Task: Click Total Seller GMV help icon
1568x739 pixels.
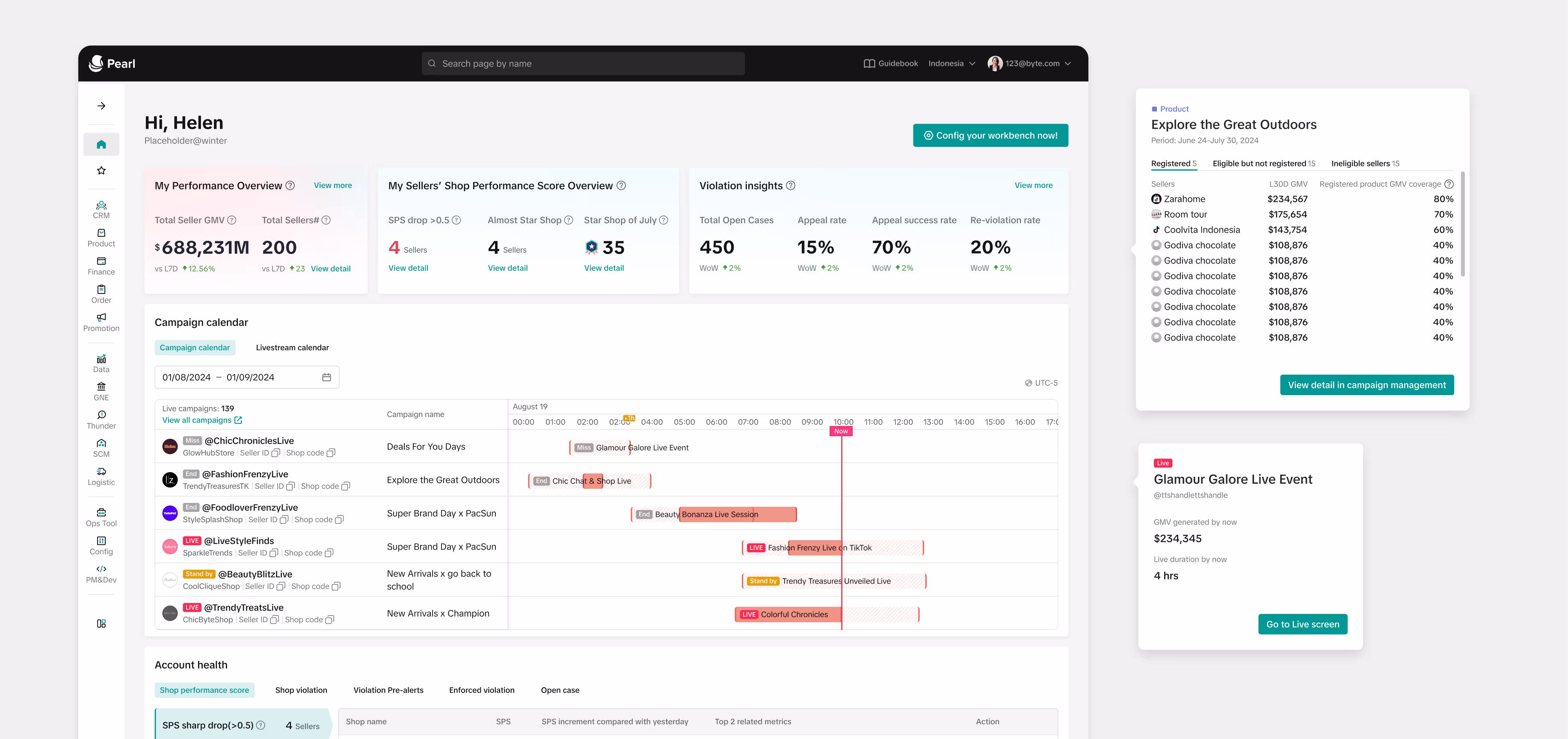Action: click(x=232, y=220)
